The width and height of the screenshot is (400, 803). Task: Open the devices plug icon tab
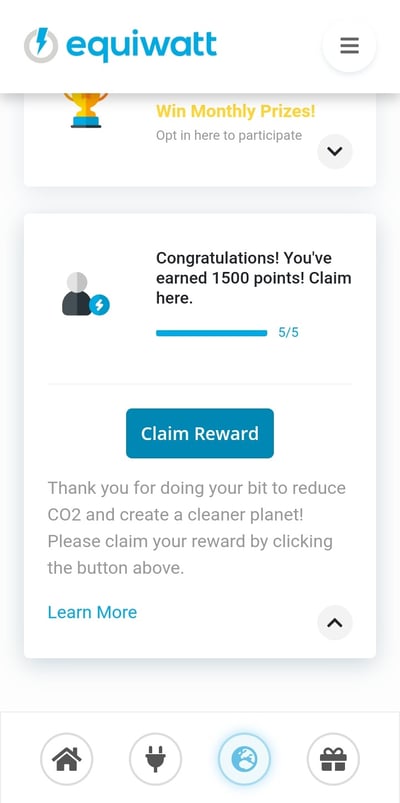point(155,759)
